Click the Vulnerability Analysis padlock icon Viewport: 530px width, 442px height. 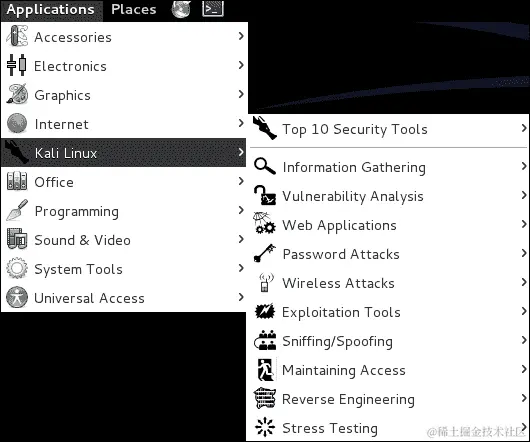(265, 195)
